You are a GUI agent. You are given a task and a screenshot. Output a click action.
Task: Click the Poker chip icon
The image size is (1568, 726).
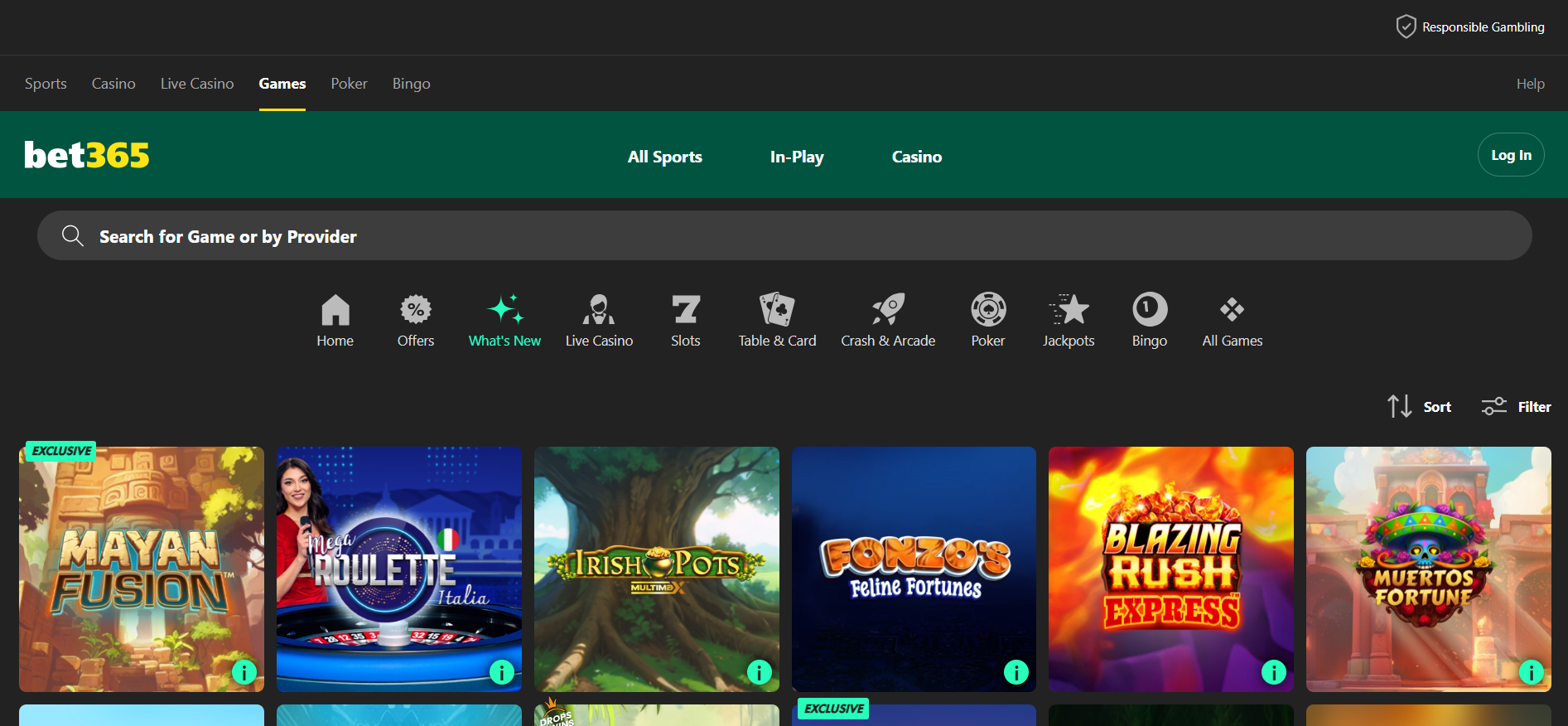988,311
